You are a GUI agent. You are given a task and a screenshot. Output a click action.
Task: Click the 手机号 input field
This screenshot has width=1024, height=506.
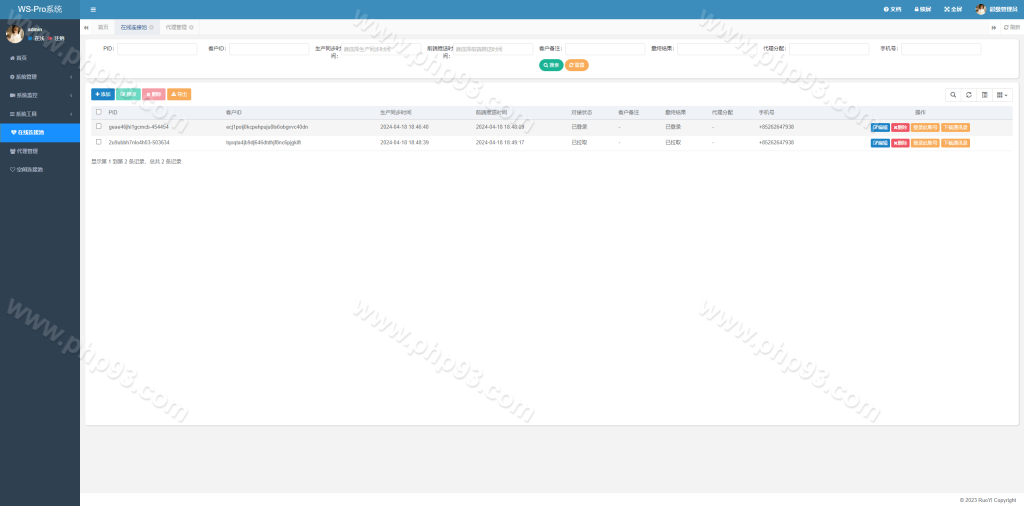(940, 49)
